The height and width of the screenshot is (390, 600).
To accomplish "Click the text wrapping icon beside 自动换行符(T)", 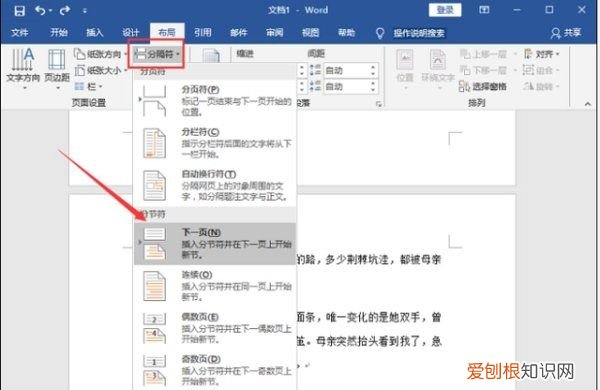I will click(155, 186).
